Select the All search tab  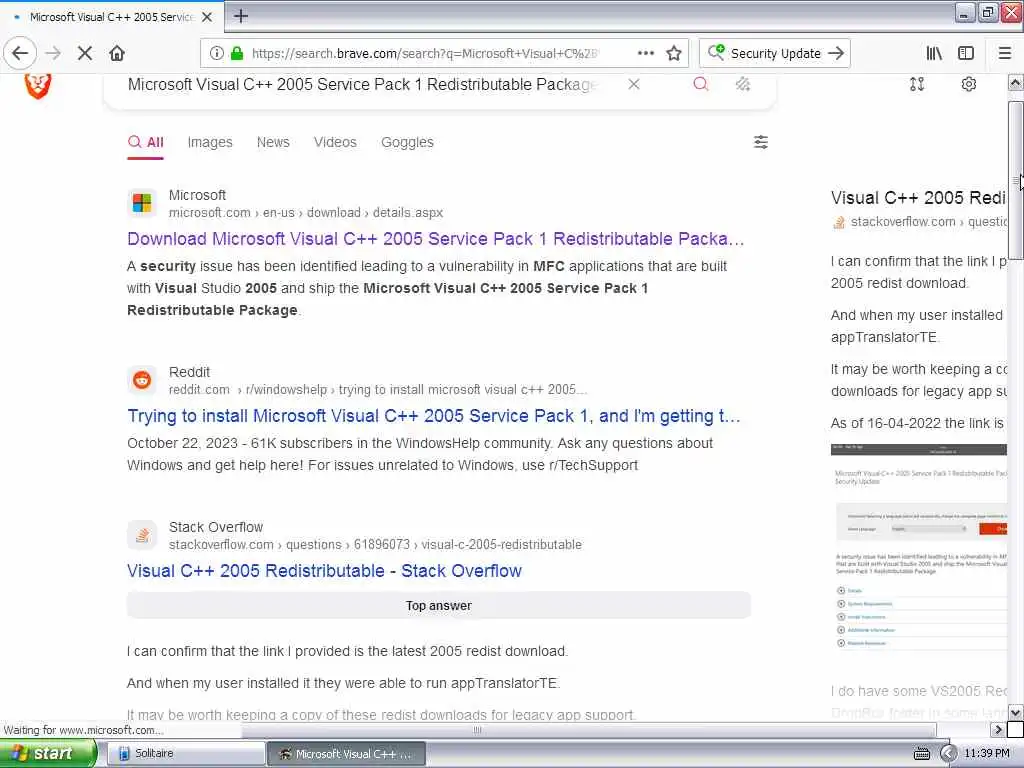[146, 142]
